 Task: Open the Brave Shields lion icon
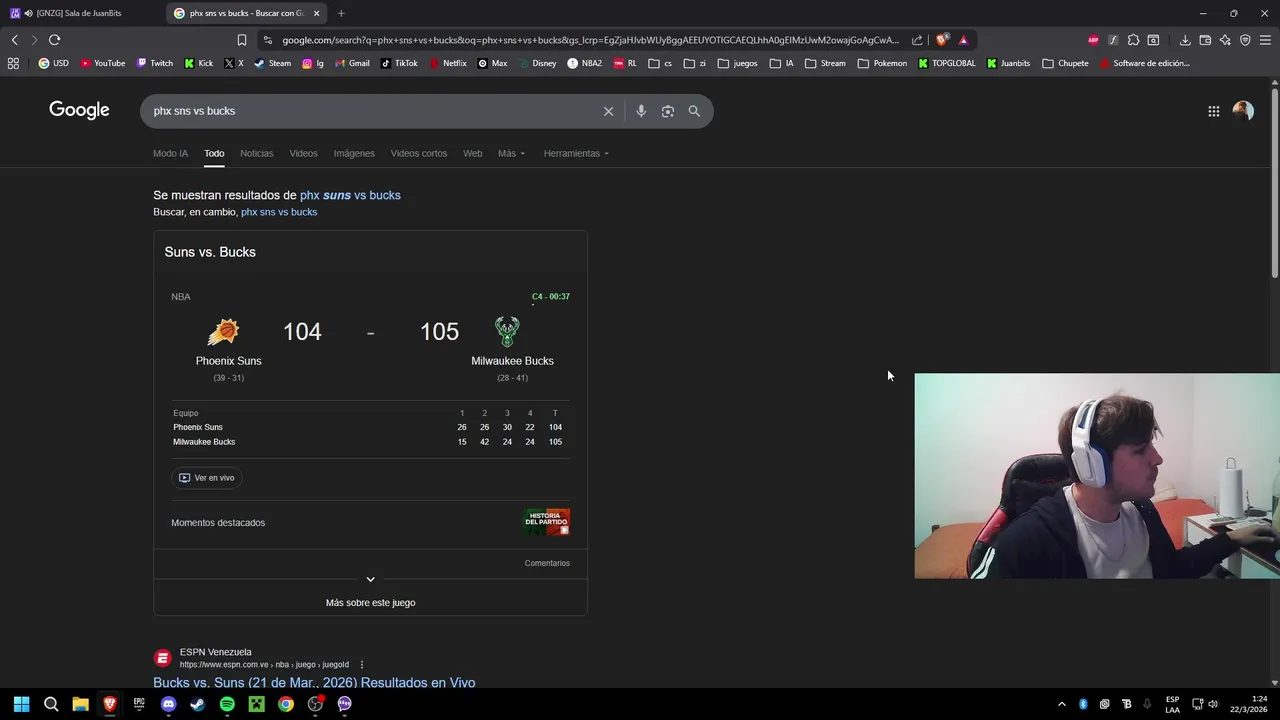click(942, 40)
